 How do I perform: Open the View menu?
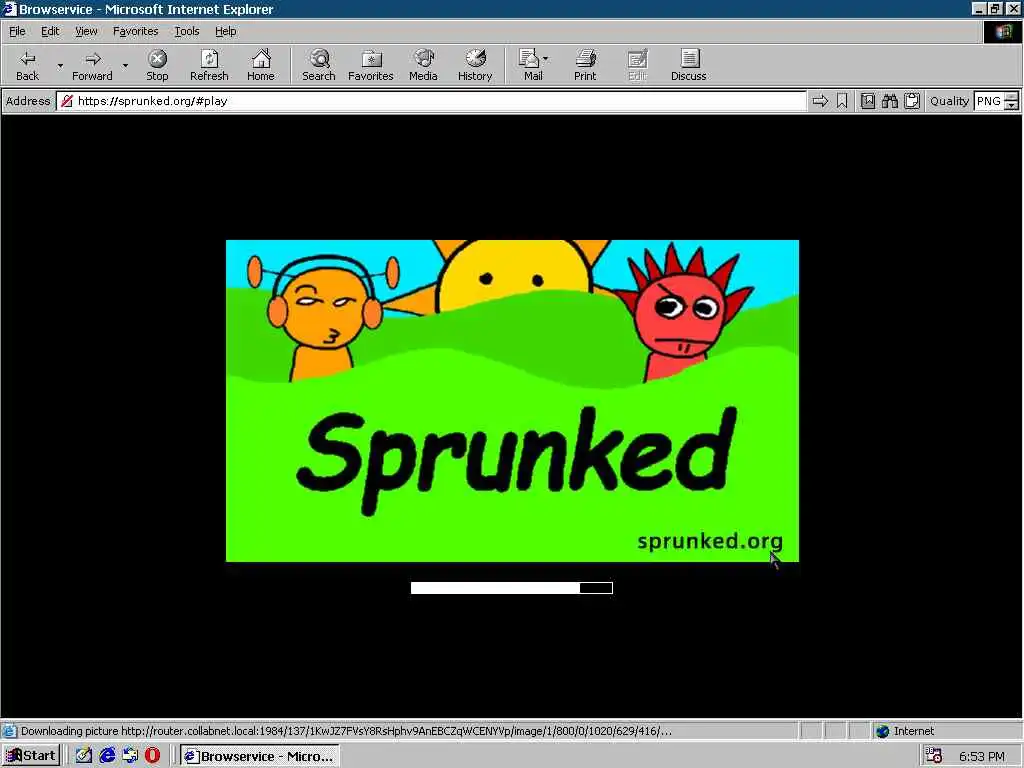(86, 31)
